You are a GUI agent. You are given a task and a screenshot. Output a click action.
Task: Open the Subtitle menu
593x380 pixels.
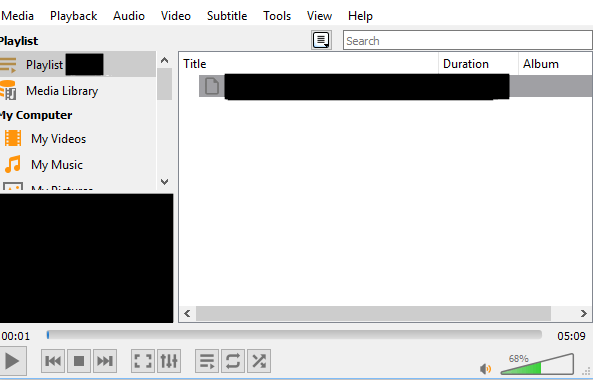point(227,16)
